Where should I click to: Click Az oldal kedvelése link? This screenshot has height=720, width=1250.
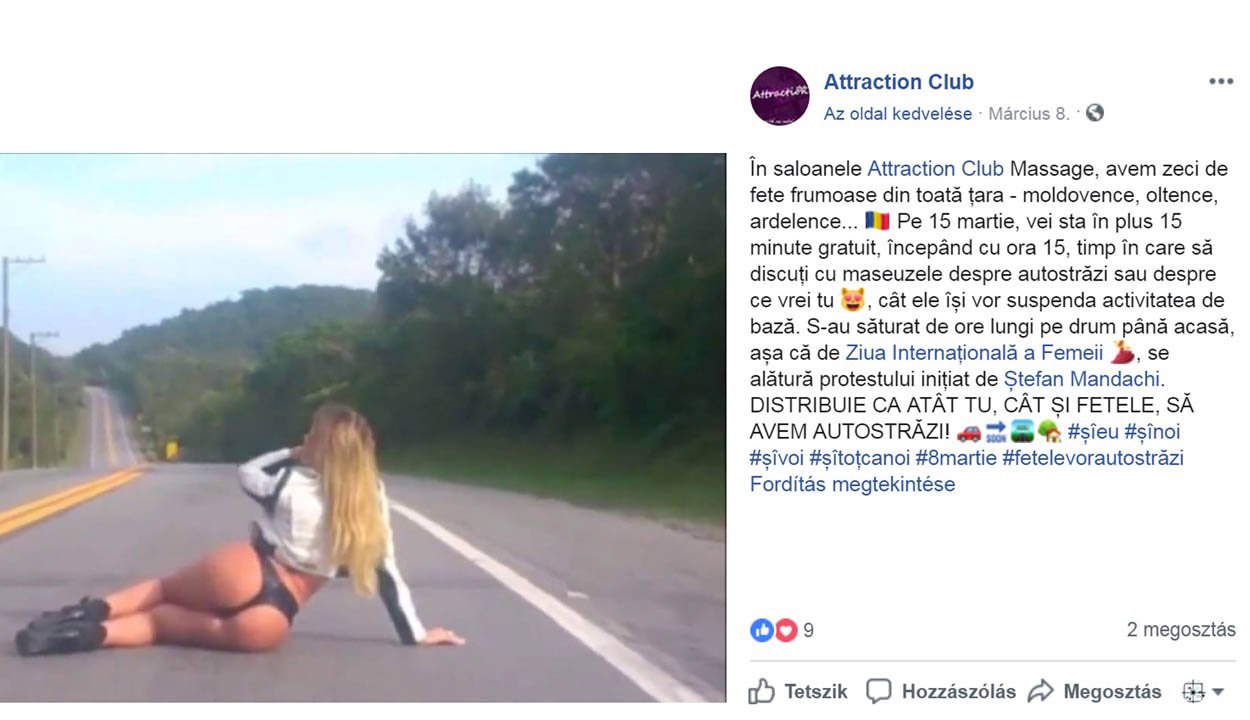click(898, 114)
